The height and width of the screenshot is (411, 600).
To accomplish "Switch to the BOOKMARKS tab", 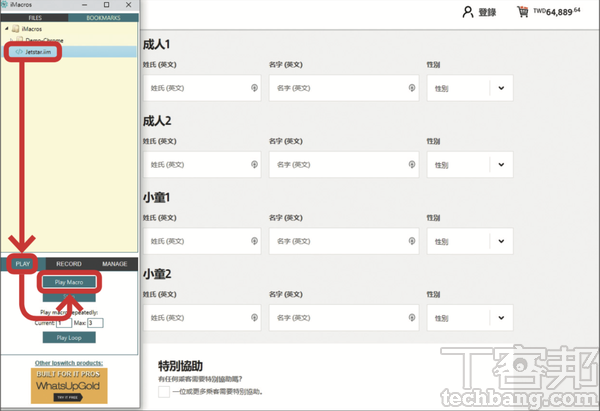I will pyautogui.click(x=103, y=18).
